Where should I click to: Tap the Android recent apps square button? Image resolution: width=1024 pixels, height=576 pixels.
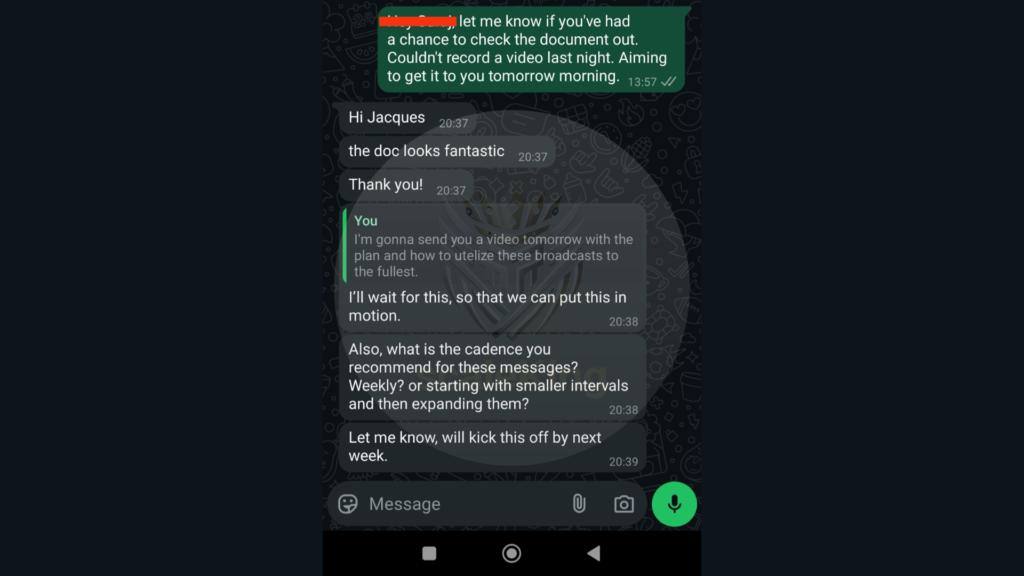pos(429,554)
